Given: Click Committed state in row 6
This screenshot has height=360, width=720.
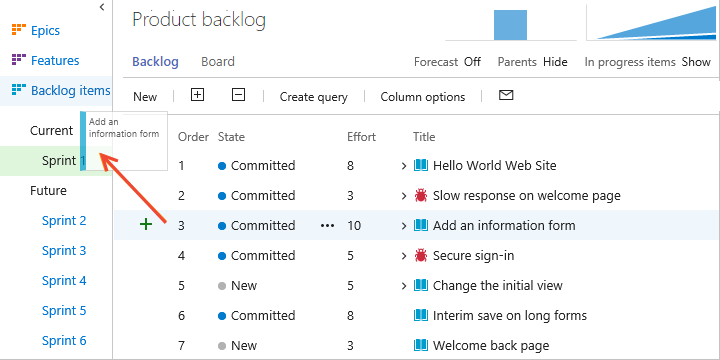Looking at the screenshot, I should pyautogui.click(x=263, y=315).
